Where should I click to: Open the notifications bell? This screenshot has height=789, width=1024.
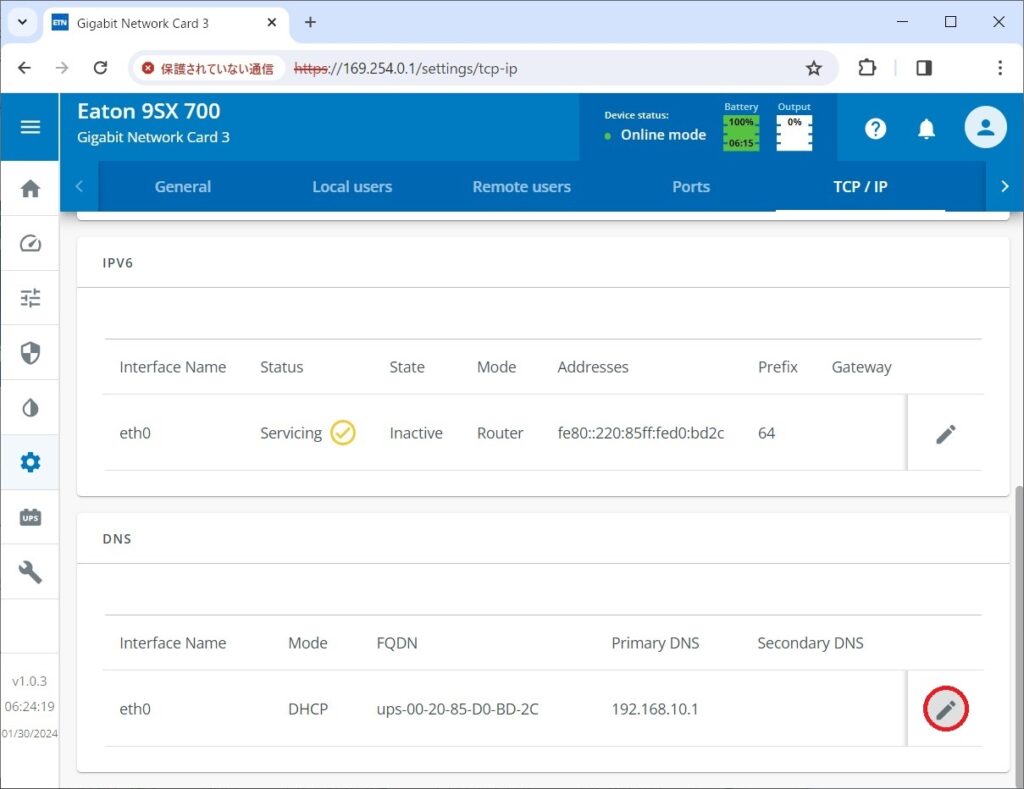927,129
